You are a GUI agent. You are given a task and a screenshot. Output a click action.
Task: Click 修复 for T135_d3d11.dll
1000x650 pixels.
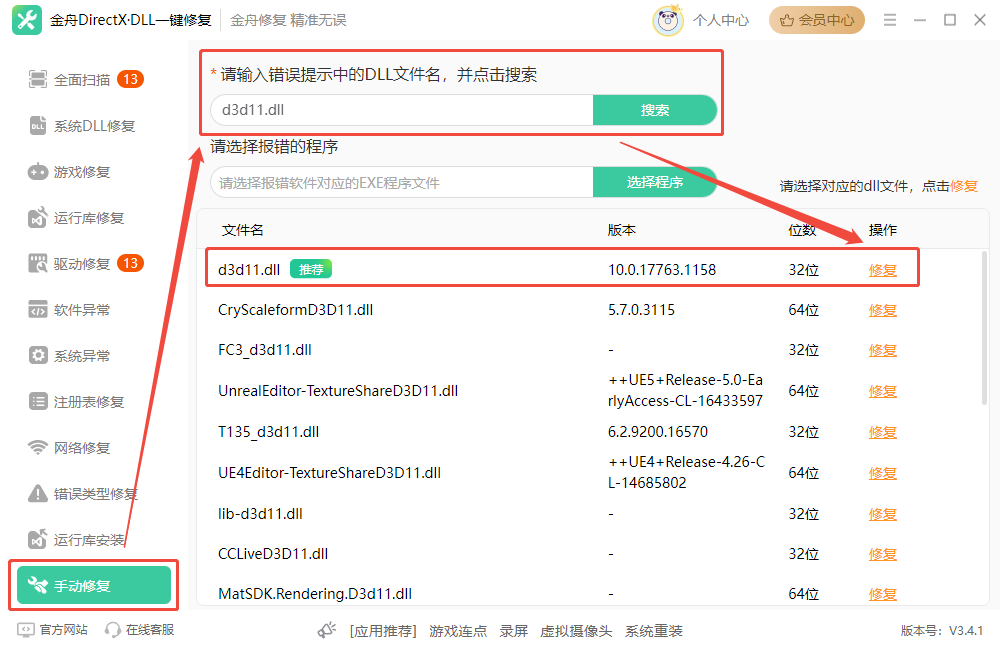(x=883, y=432)
